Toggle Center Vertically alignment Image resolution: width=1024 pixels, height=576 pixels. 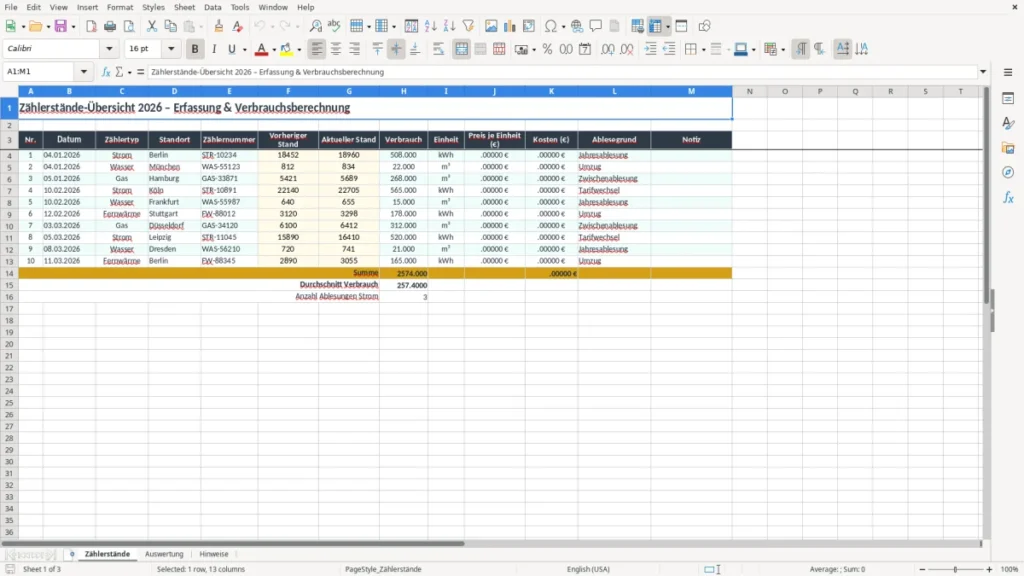click(396, 49)
